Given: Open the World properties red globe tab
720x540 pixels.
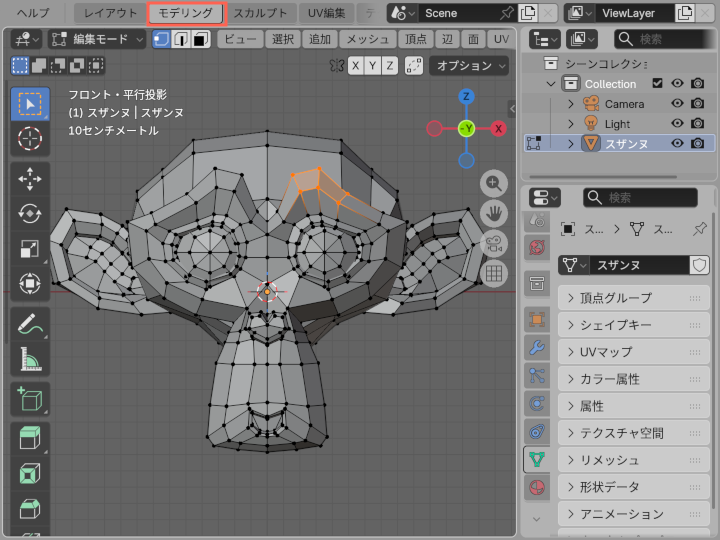Looking at the screenshot, I should (537, 248).
